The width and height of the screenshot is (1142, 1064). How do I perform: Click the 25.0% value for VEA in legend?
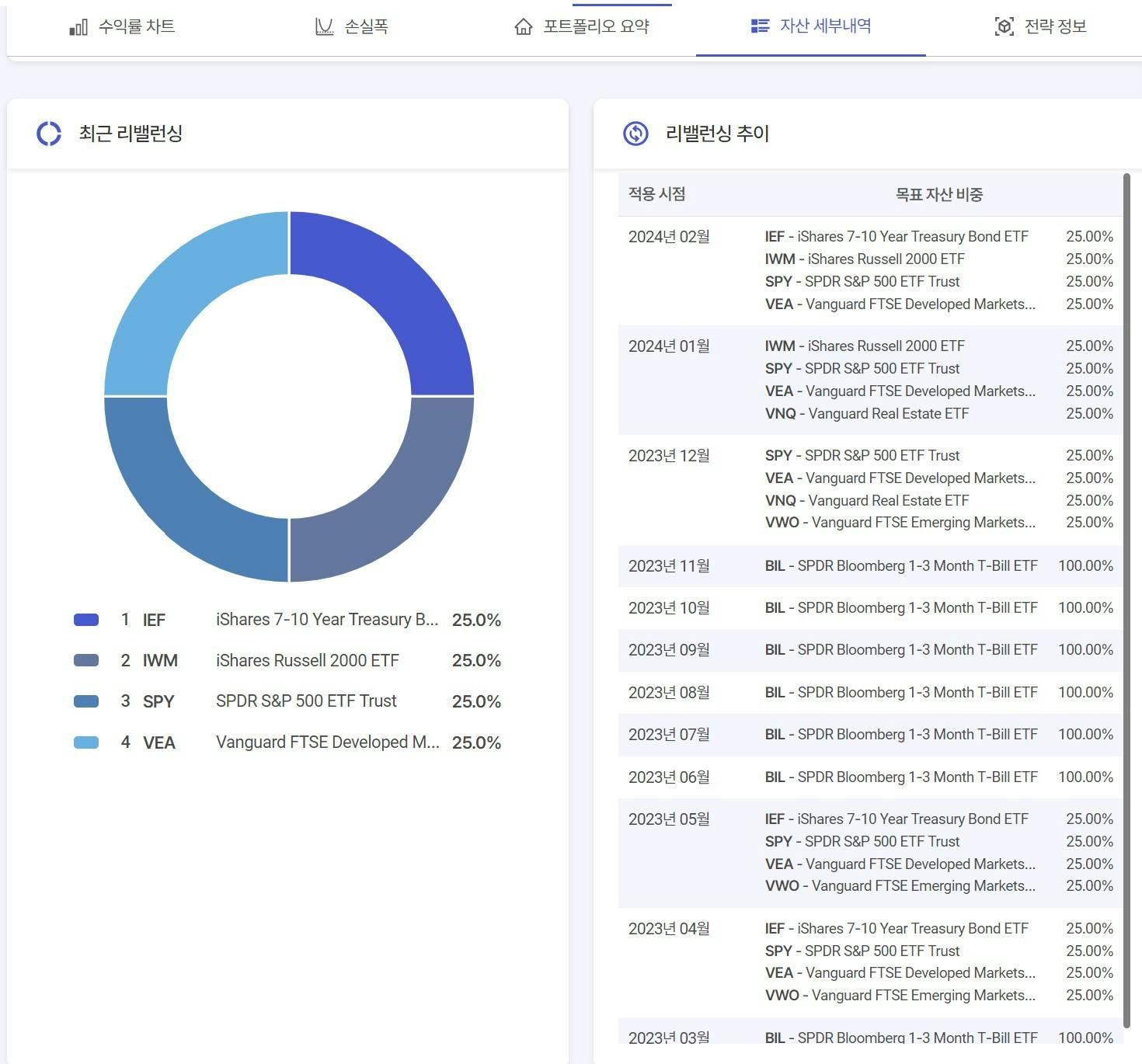pyautogui.click(x=476, y=742)
